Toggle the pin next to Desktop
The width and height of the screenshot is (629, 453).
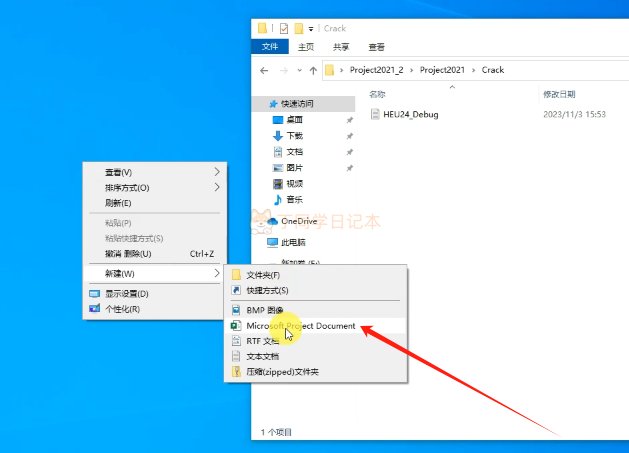(x=349, y=120)
